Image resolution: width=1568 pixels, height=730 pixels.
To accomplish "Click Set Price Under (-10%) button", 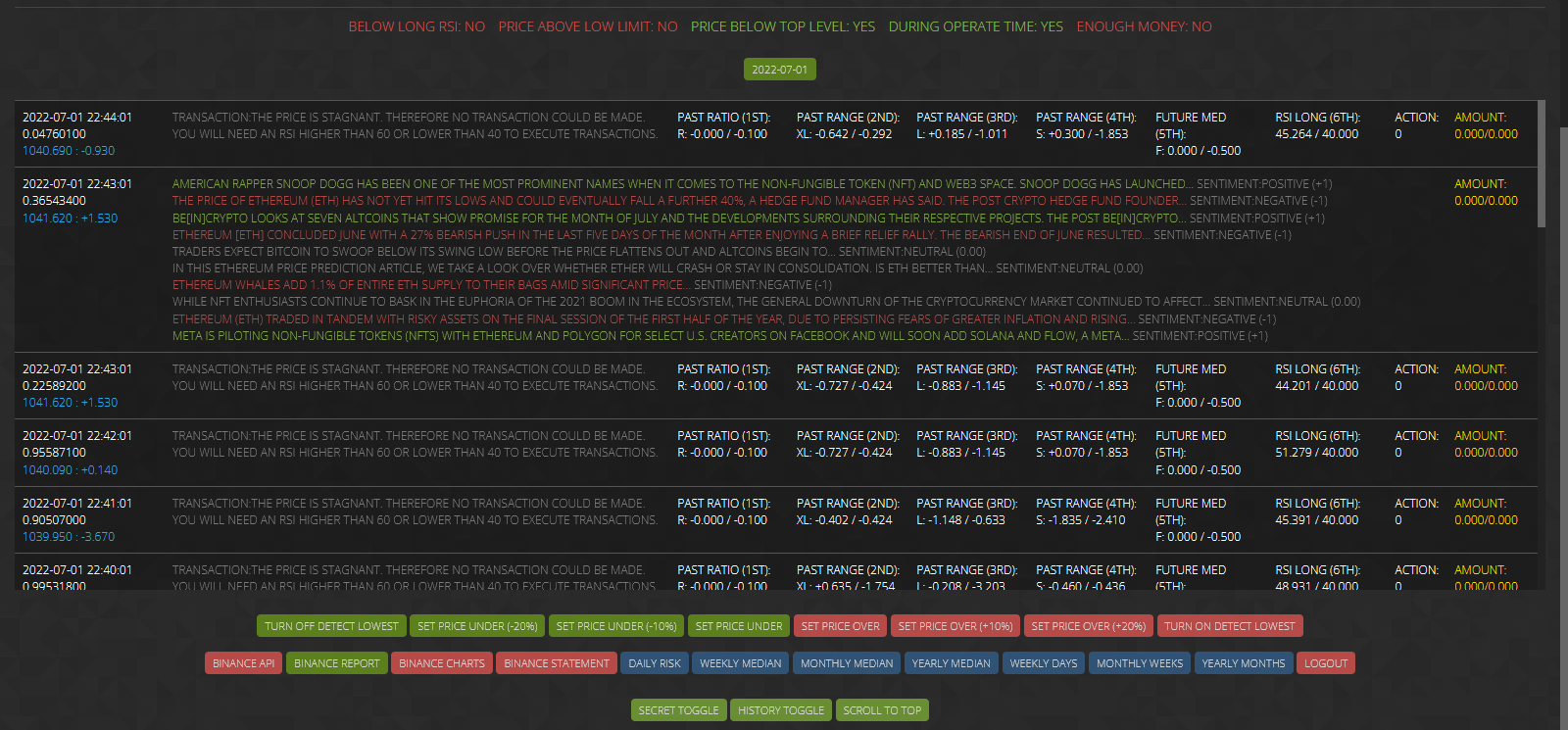I will click(616, 626).
